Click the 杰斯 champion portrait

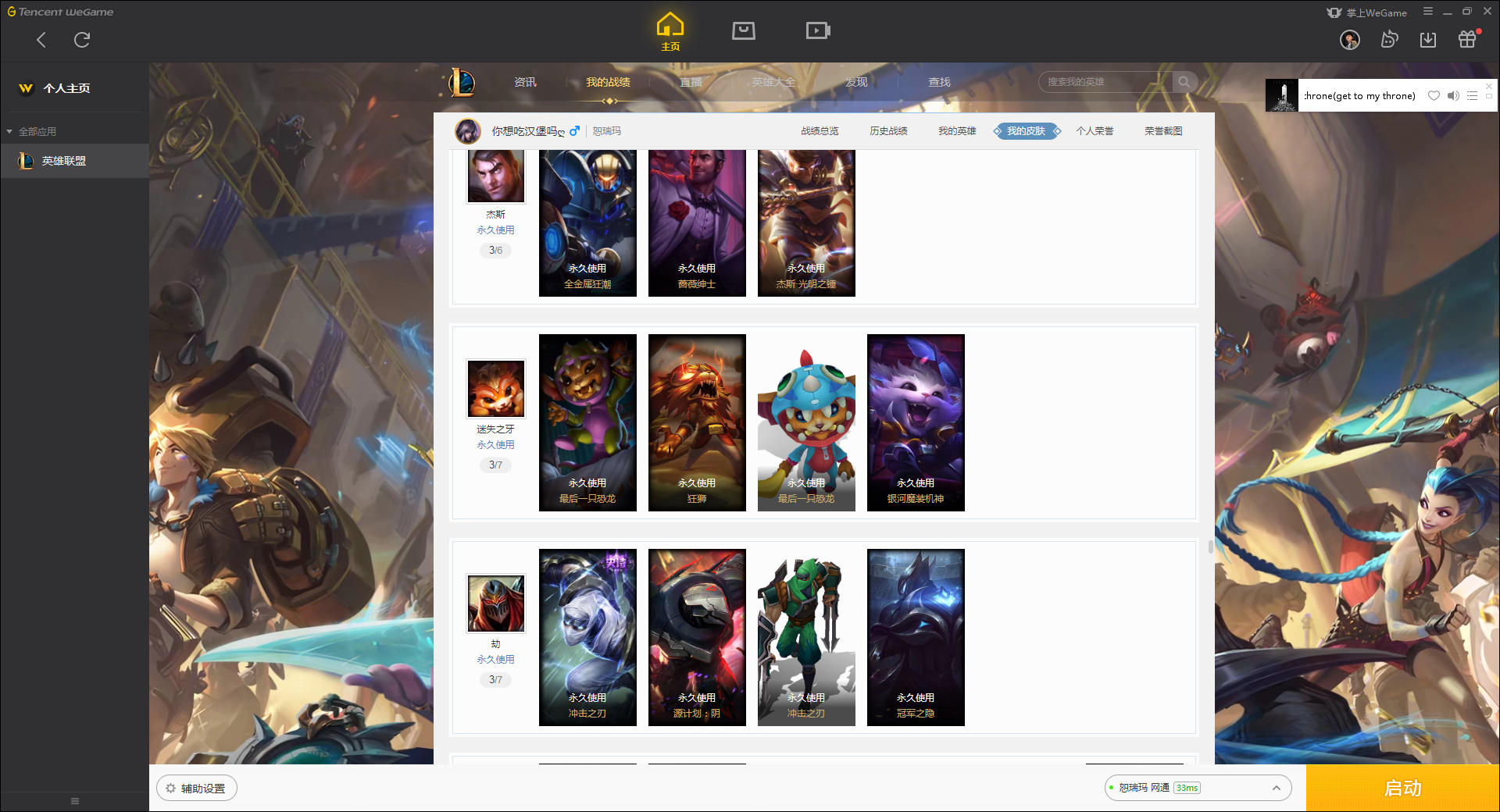496,176
